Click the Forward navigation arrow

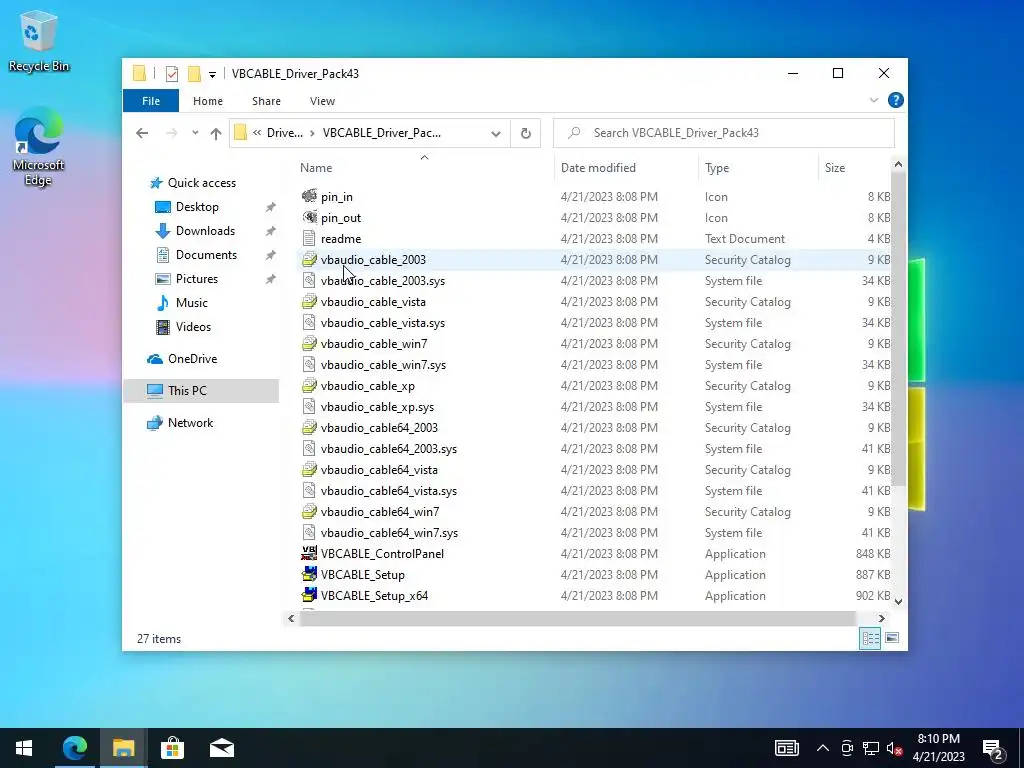click(171, 133)
